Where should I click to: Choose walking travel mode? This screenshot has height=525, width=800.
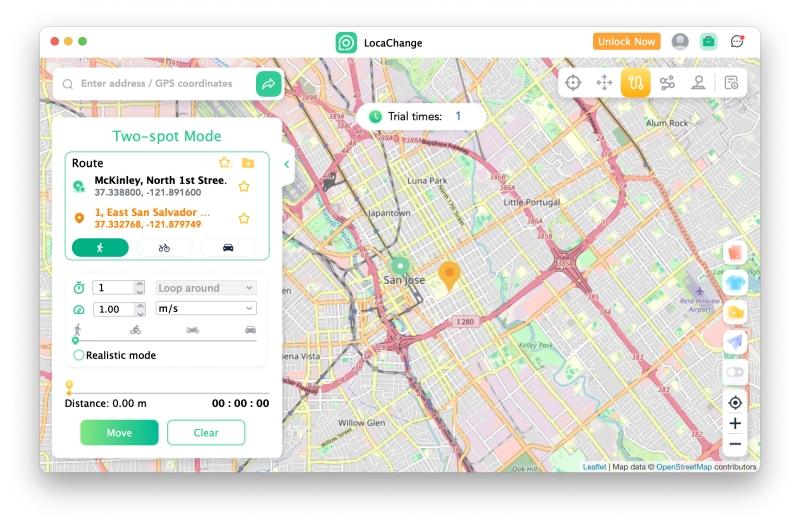tap(100, 248)
